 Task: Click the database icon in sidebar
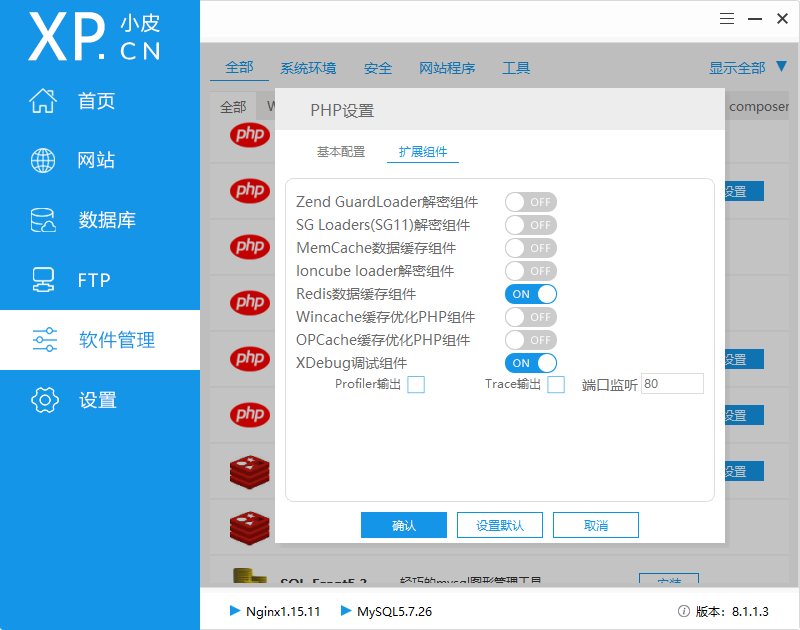click(x=43, y=220)
